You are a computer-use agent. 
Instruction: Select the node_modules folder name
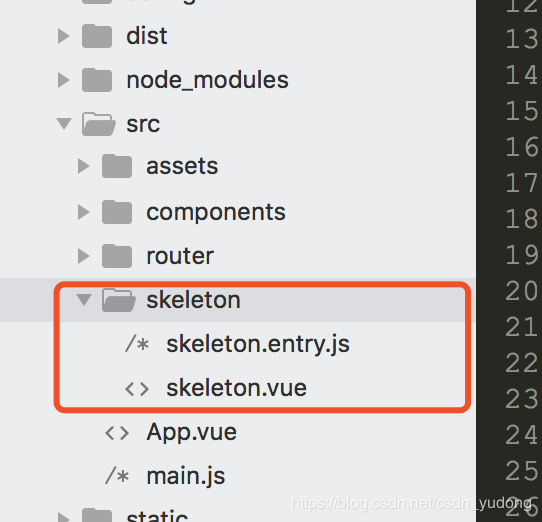207,80
